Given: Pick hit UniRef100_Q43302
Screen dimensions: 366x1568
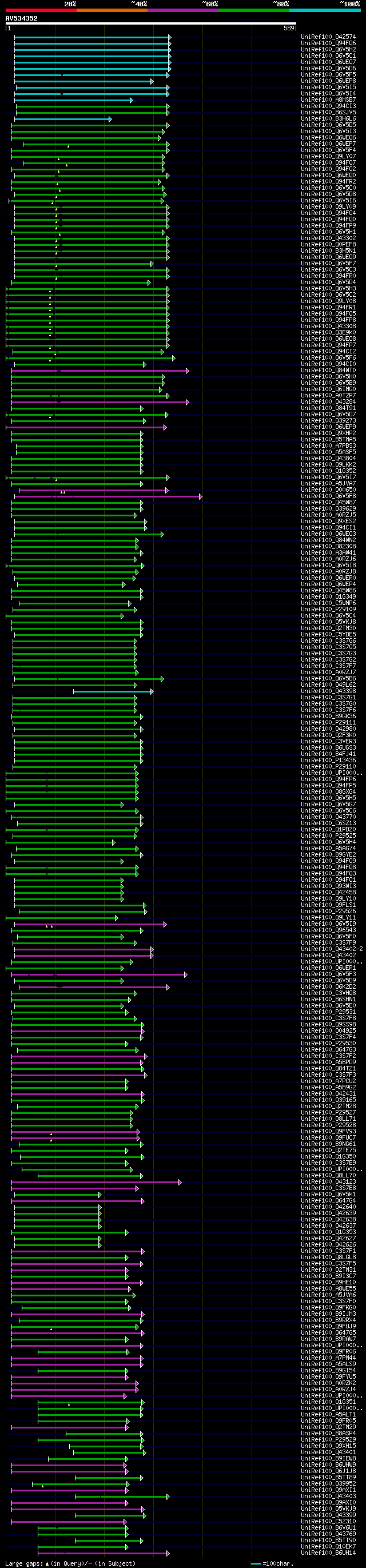Looking at the screenshot, I should tap(329, 238).
